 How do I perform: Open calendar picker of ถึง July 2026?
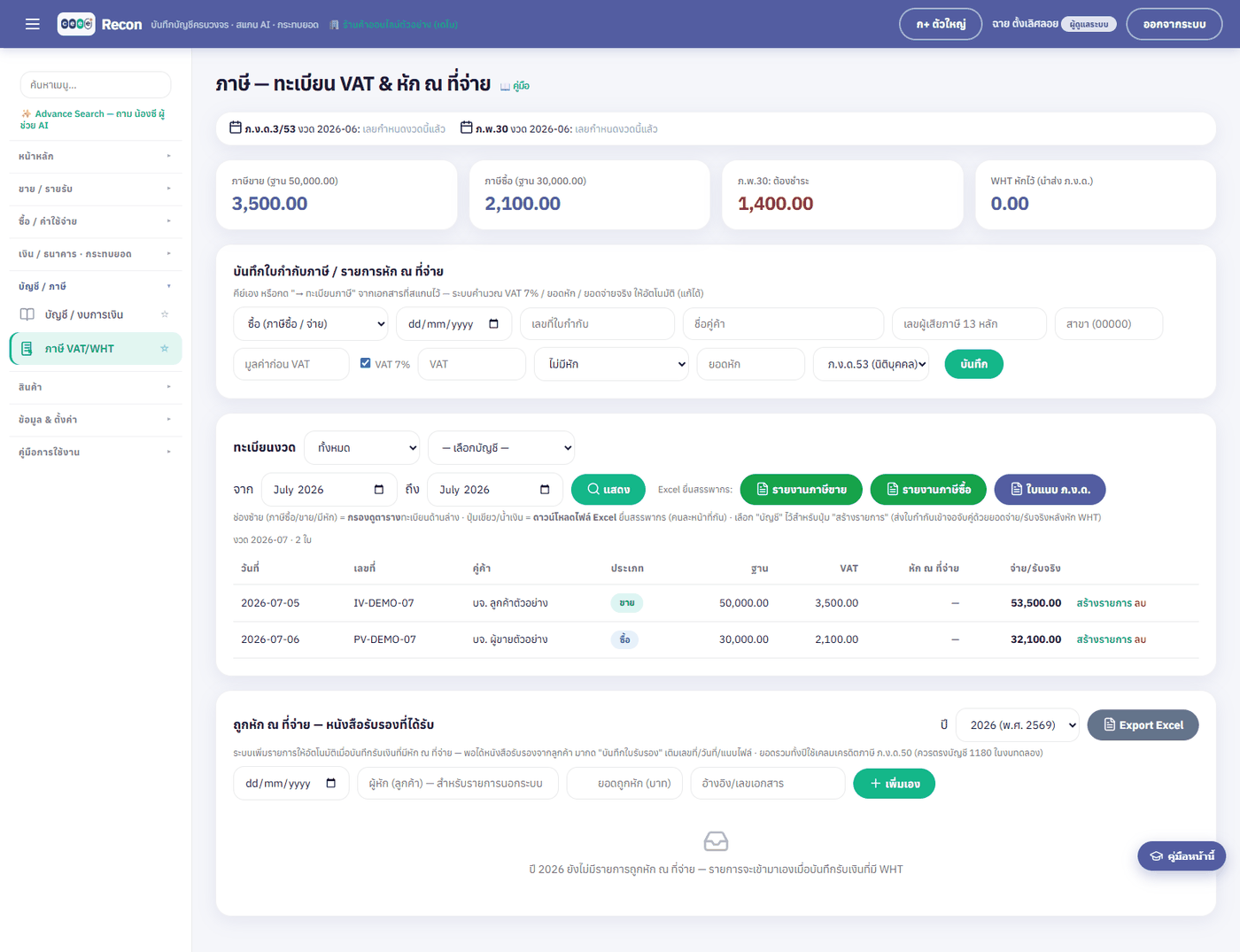pos(545,490)
